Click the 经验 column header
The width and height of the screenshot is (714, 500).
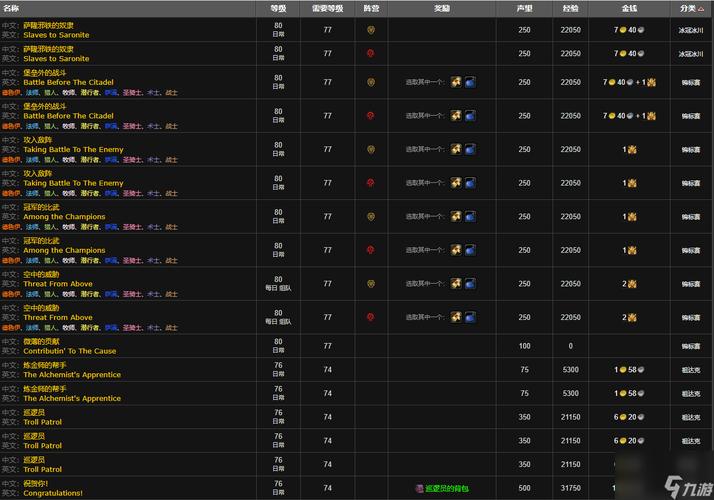click(570, 8)
